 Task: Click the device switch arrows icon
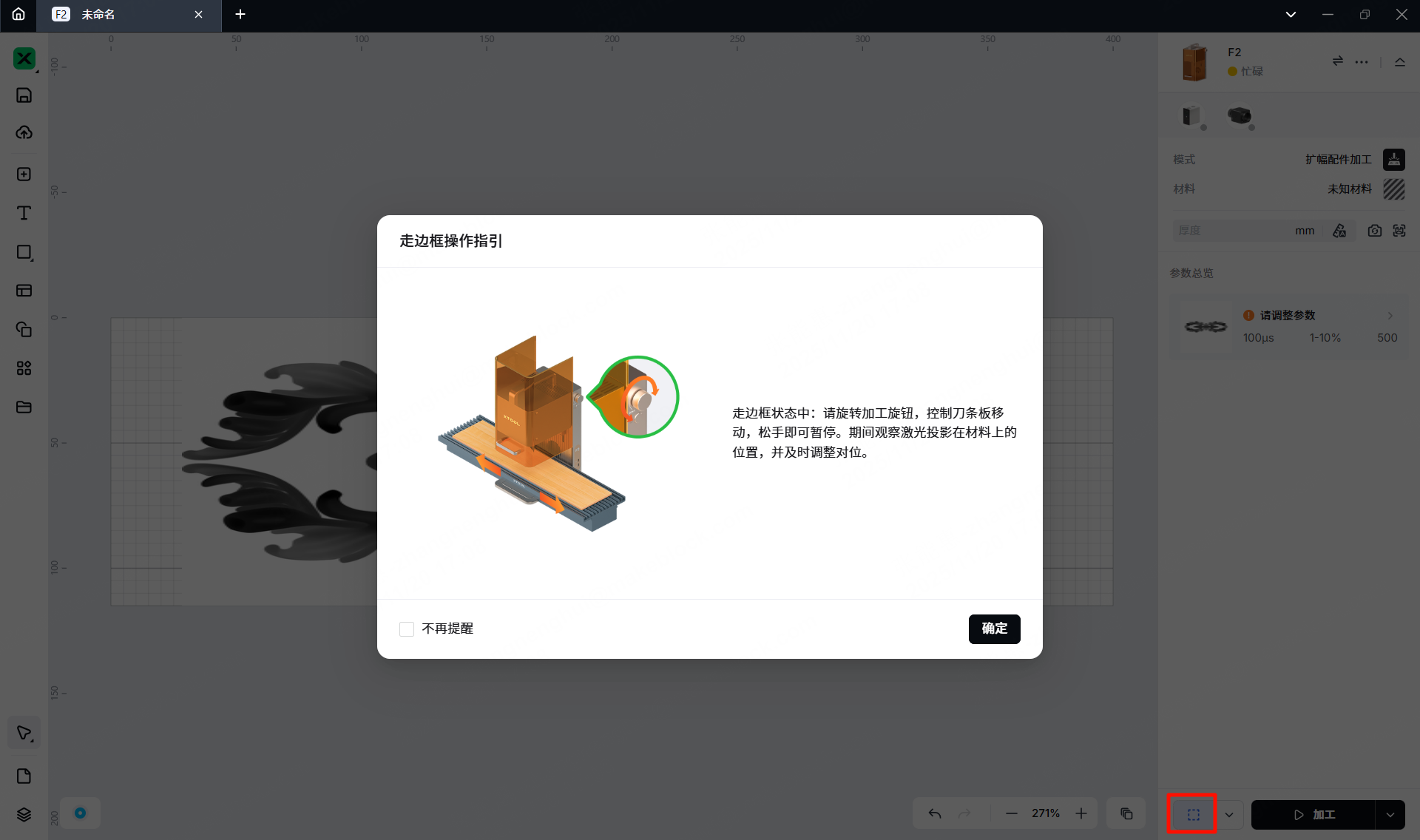(1337, 61)
